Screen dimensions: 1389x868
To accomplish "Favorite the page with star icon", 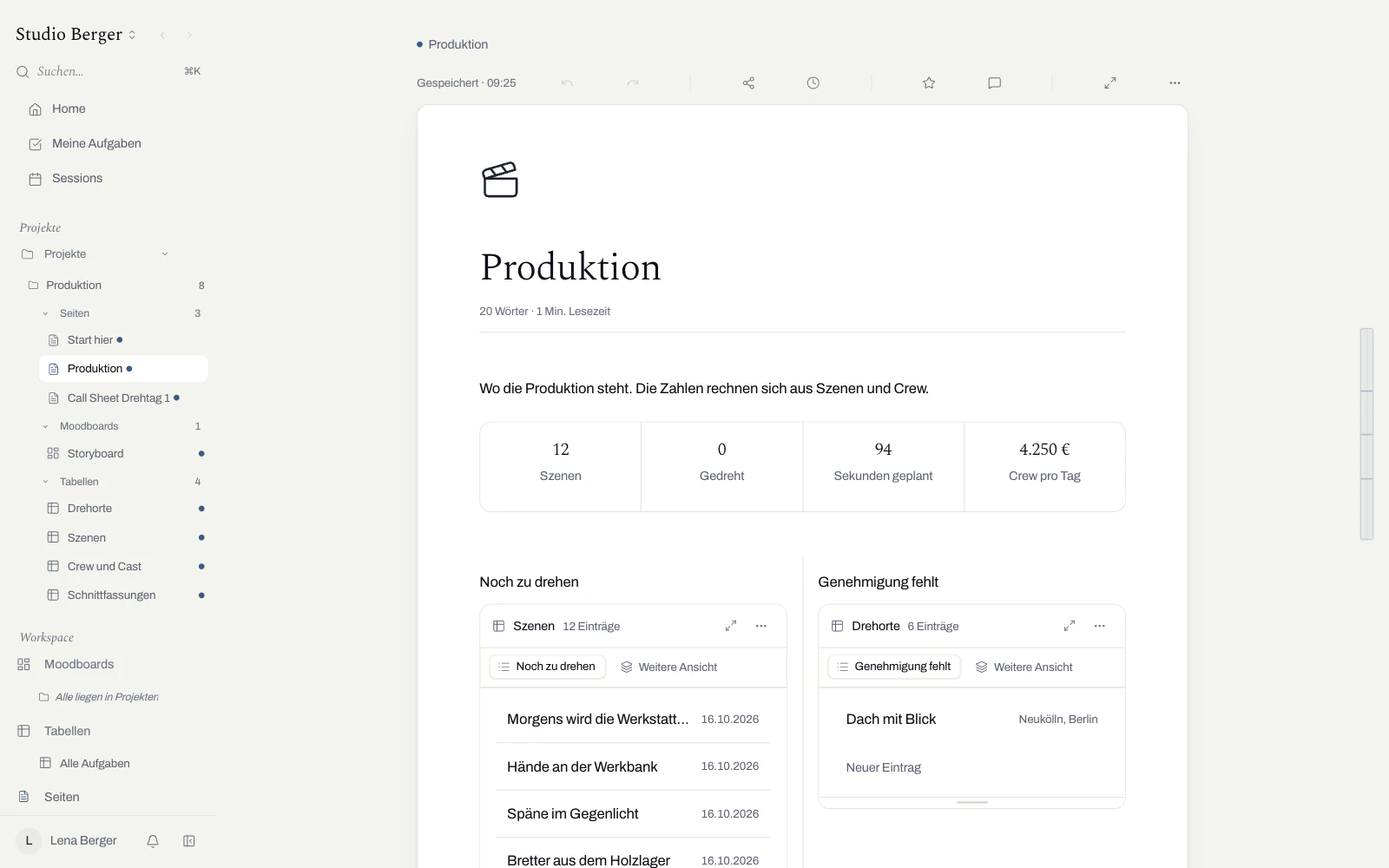I will [x=929, y=83].
